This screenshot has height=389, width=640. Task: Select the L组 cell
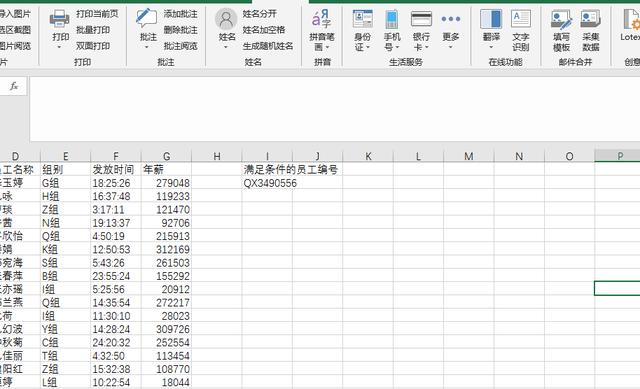(x=65, y=382)
